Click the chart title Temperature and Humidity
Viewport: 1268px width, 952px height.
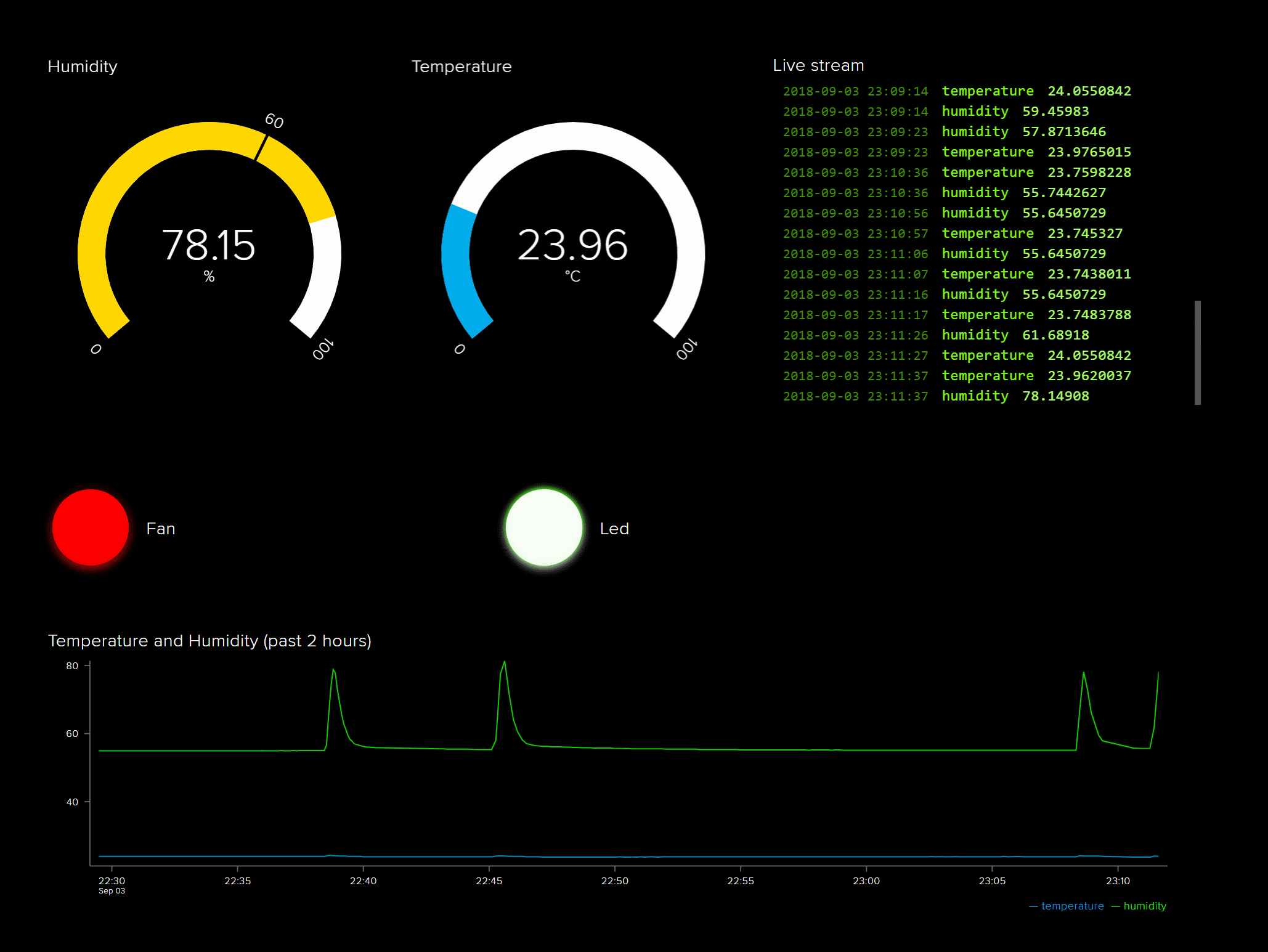point(209,641)
